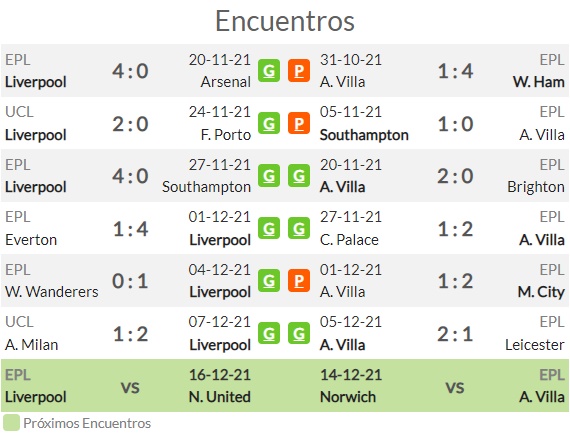Click green G badge for A. Villa vs Brighton
Screen dimensions: 570x436
point(299,176)
